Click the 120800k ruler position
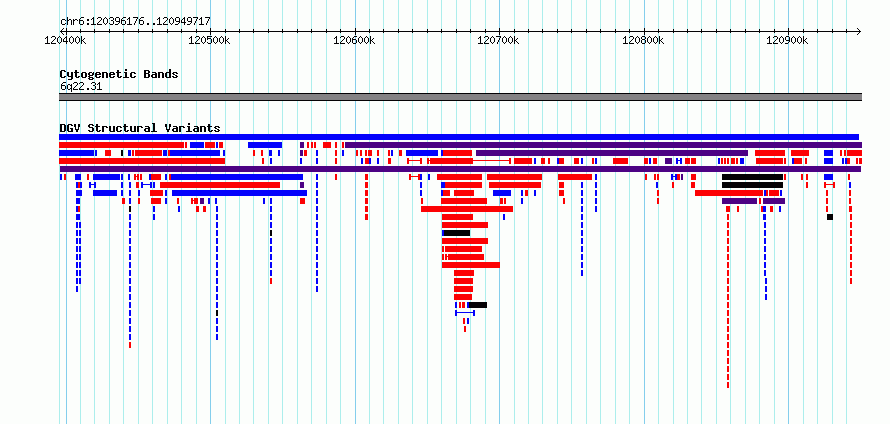Viewport: 890px width, 424px height. (644, 40)
